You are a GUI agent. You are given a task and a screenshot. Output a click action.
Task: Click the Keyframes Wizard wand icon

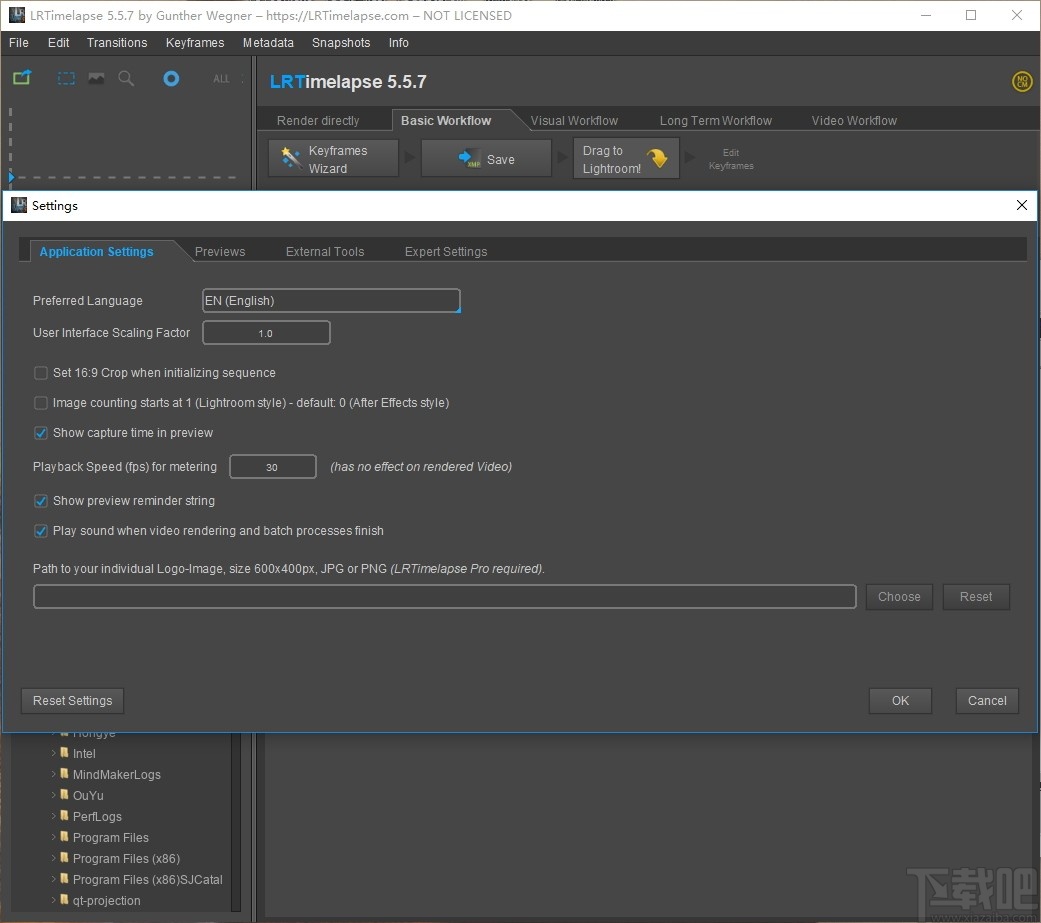(291, 158)
